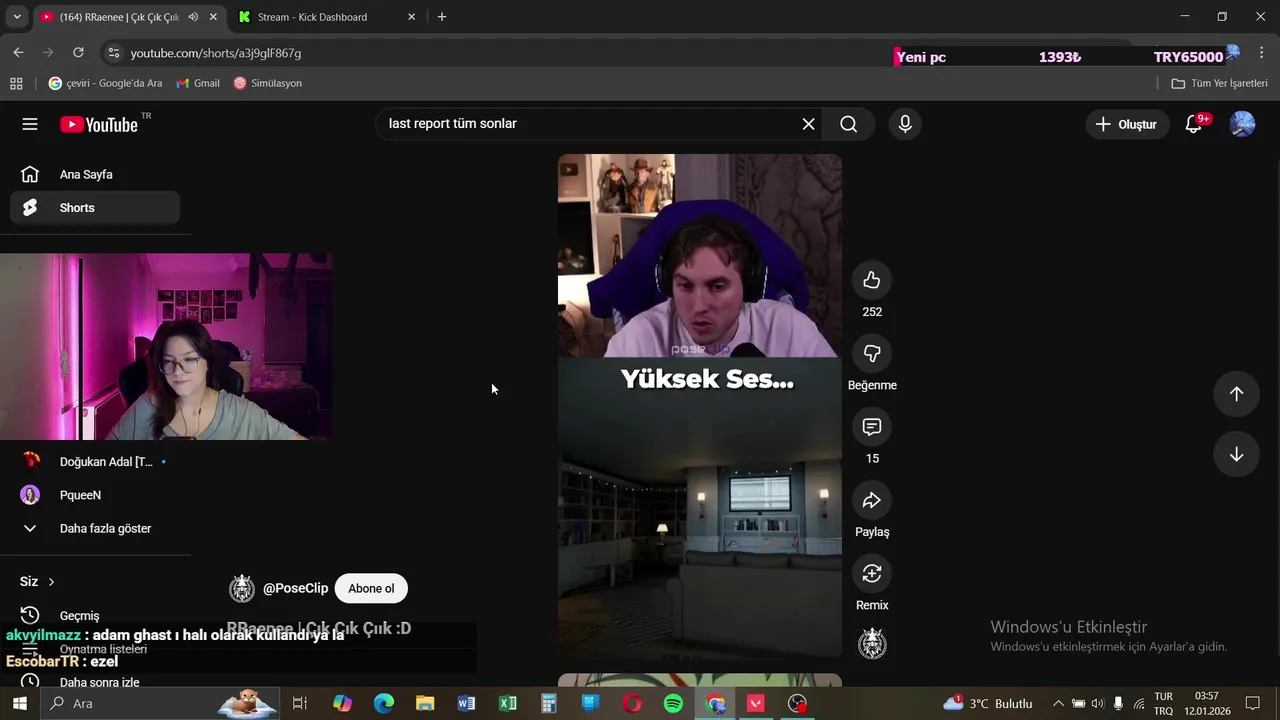Launch Calculator from the taskbar
Screen dimensions: 1280x720
549,703
